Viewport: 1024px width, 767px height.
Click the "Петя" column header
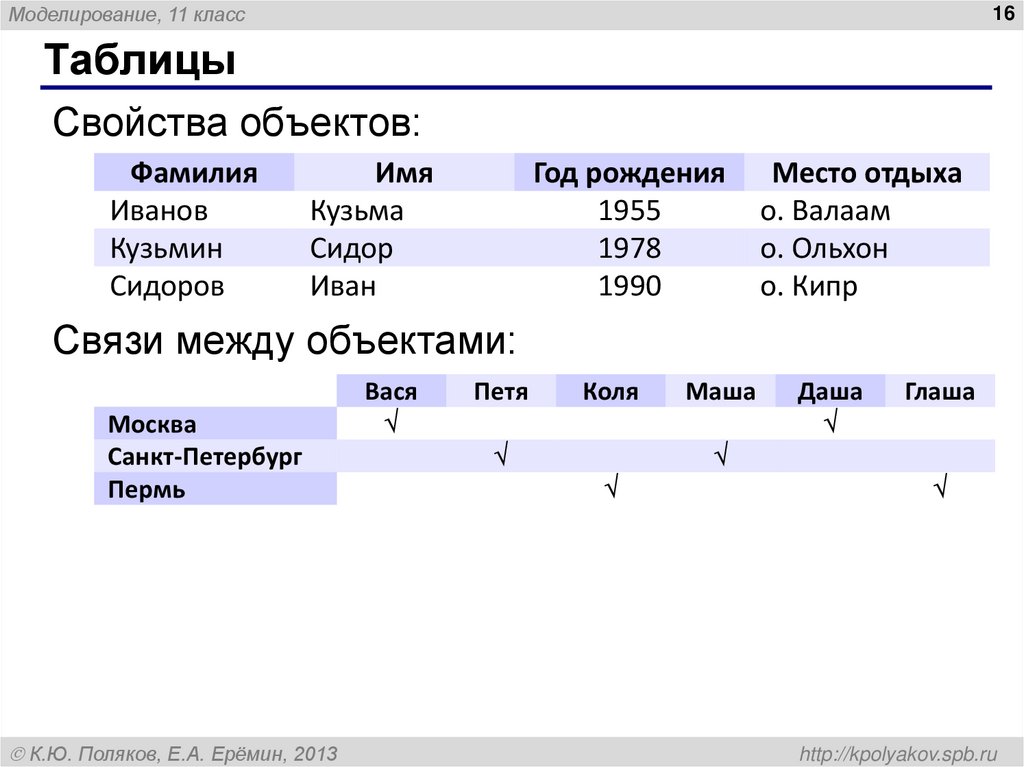coord(501,391)
